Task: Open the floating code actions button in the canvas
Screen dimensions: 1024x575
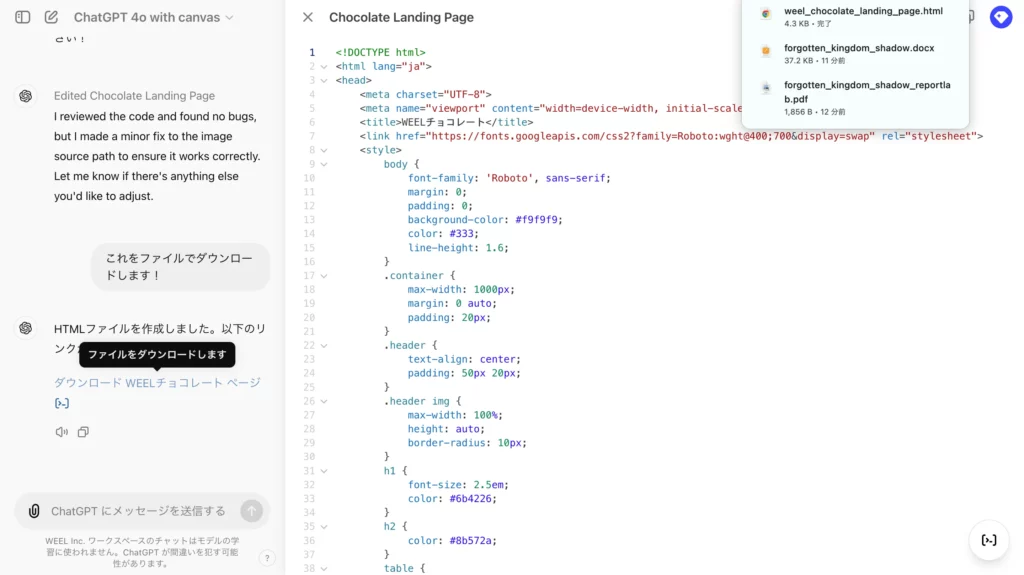Action: pos(988,540)
